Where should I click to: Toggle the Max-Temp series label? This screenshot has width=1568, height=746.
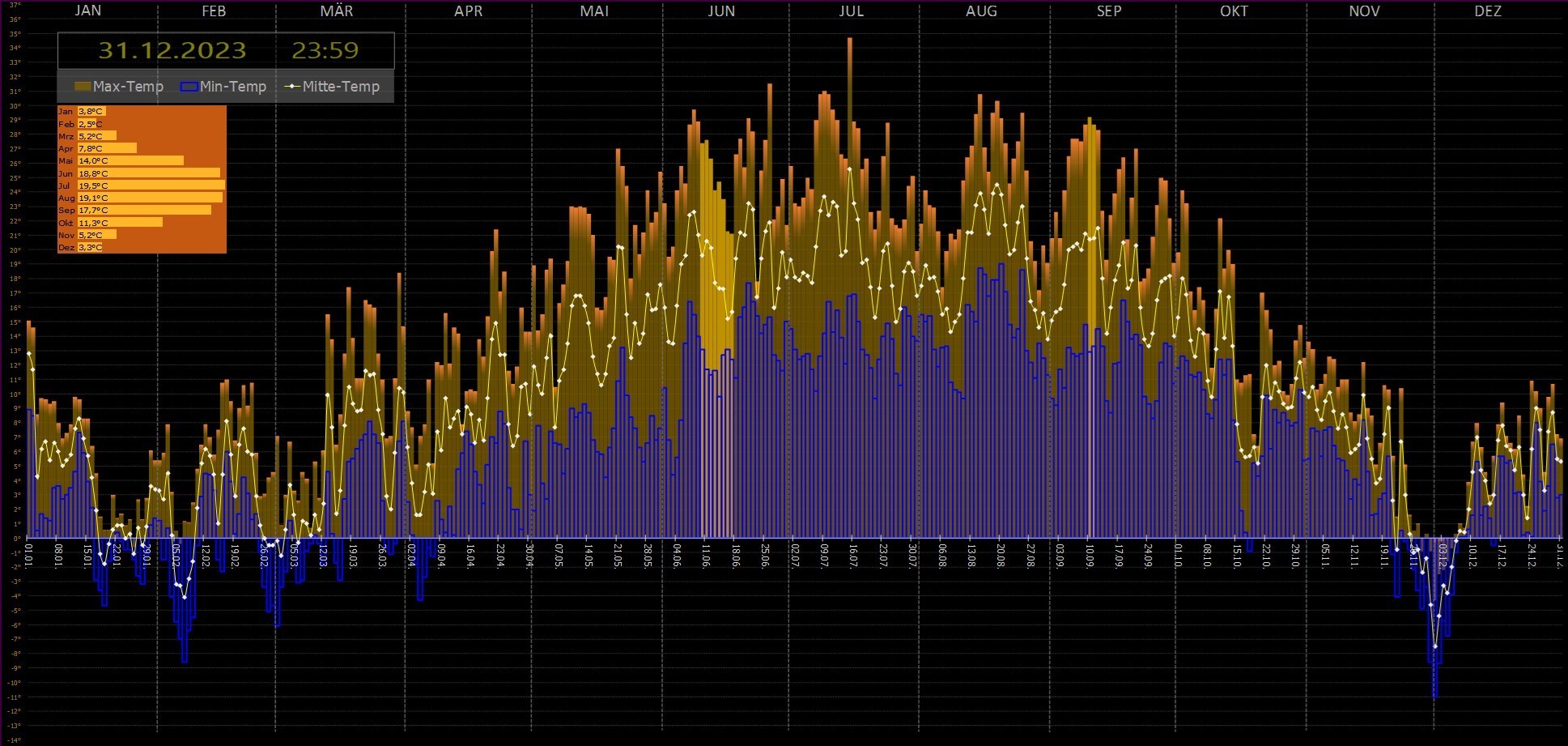[x=128, y=87]
